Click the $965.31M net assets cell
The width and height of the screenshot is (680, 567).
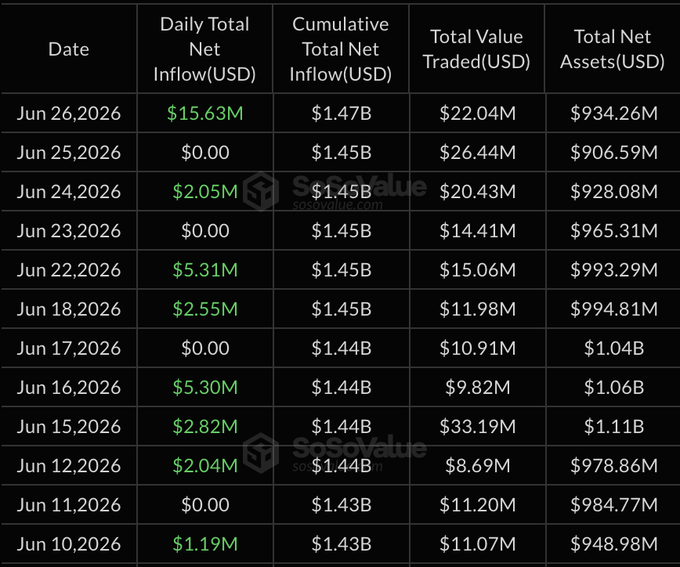[614, 230]
